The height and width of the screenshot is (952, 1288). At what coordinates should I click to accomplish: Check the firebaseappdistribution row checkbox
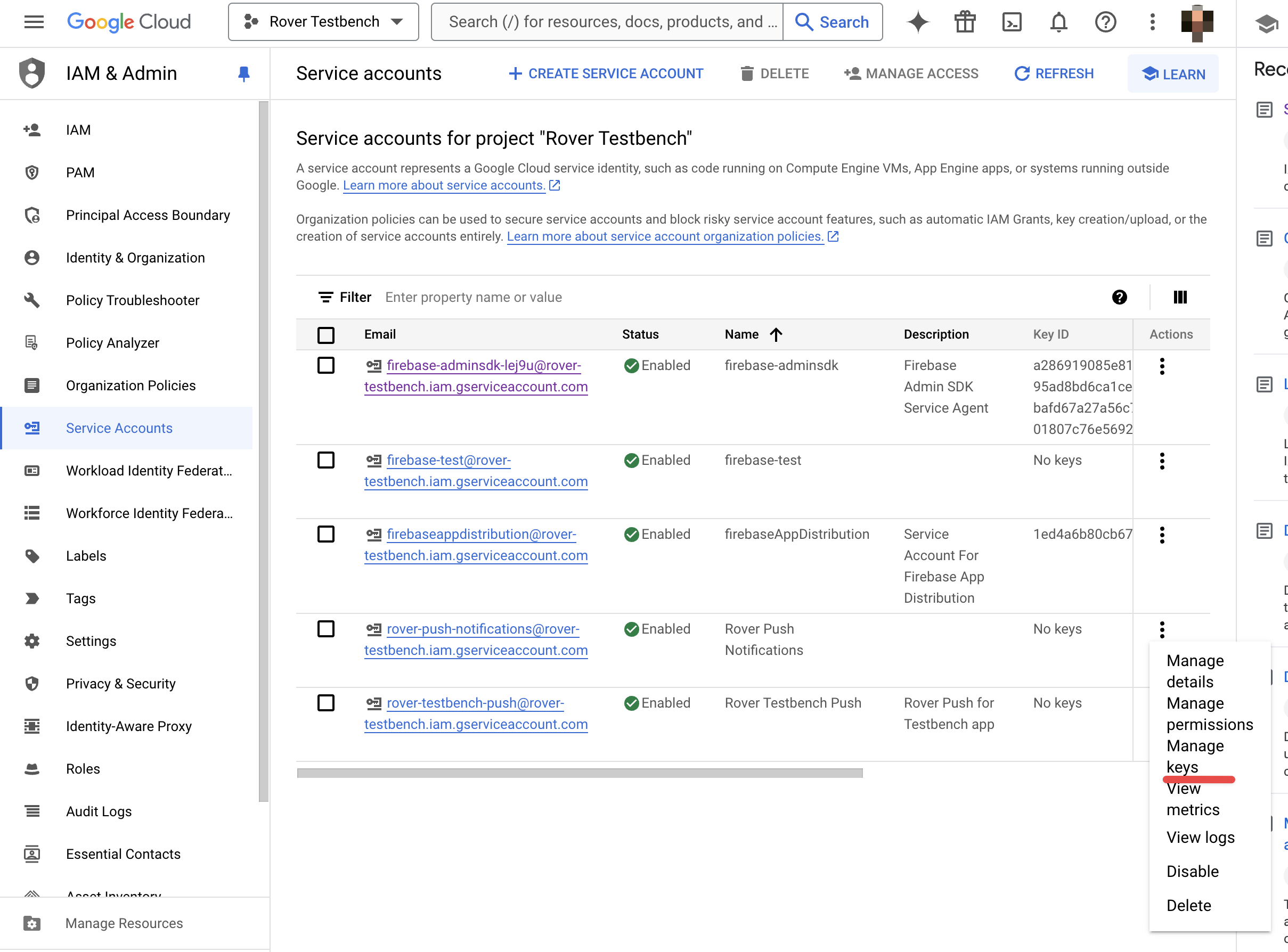326,534
